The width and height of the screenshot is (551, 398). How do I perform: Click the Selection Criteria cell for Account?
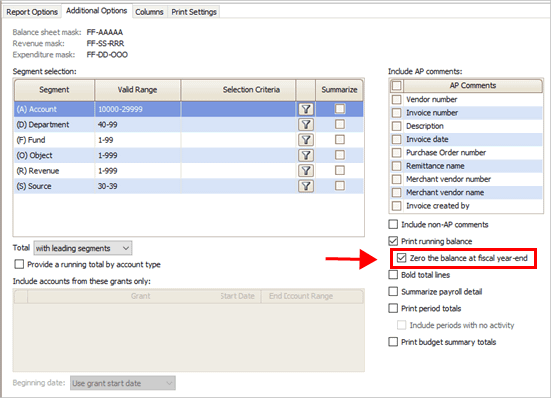point(238,109)
